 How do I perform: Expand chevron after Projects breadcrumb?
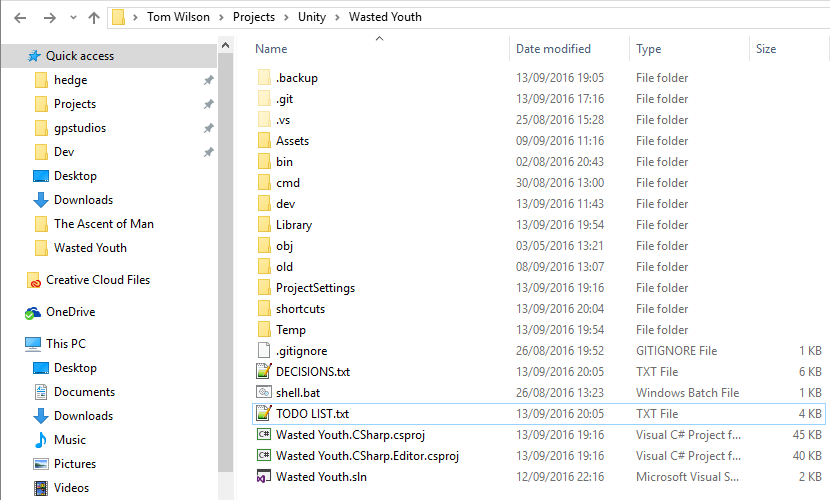pos(286,17)
